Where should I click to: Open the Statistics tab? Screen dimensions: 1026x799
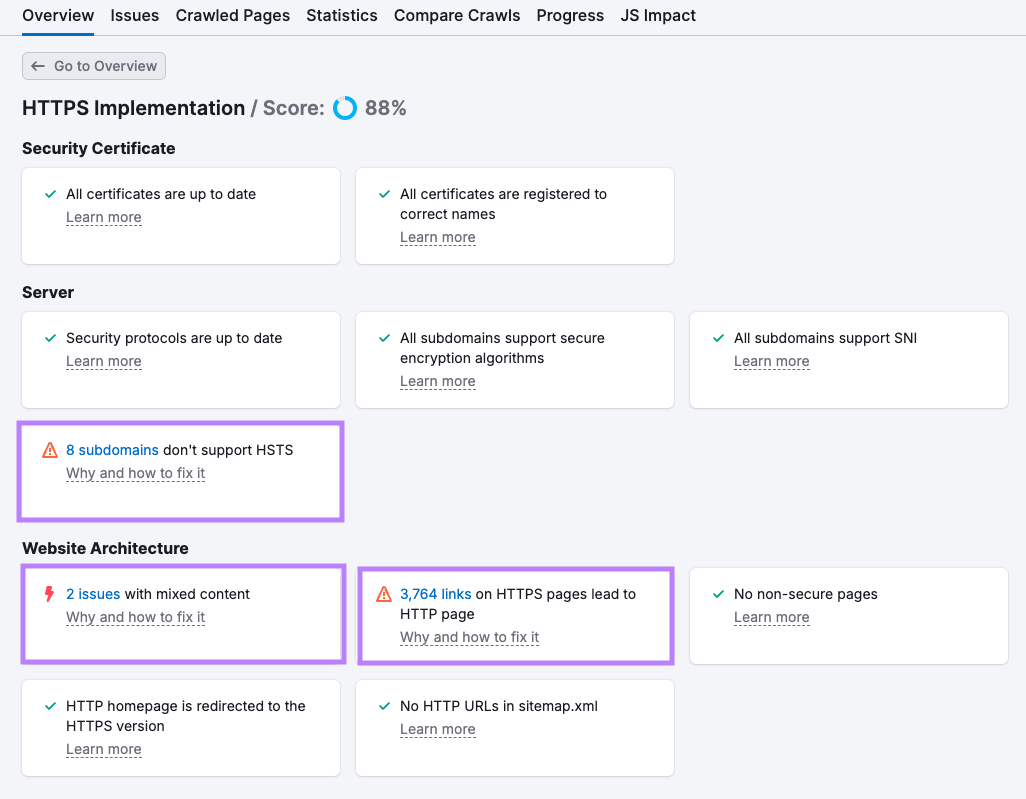click(x=342, y=15)
